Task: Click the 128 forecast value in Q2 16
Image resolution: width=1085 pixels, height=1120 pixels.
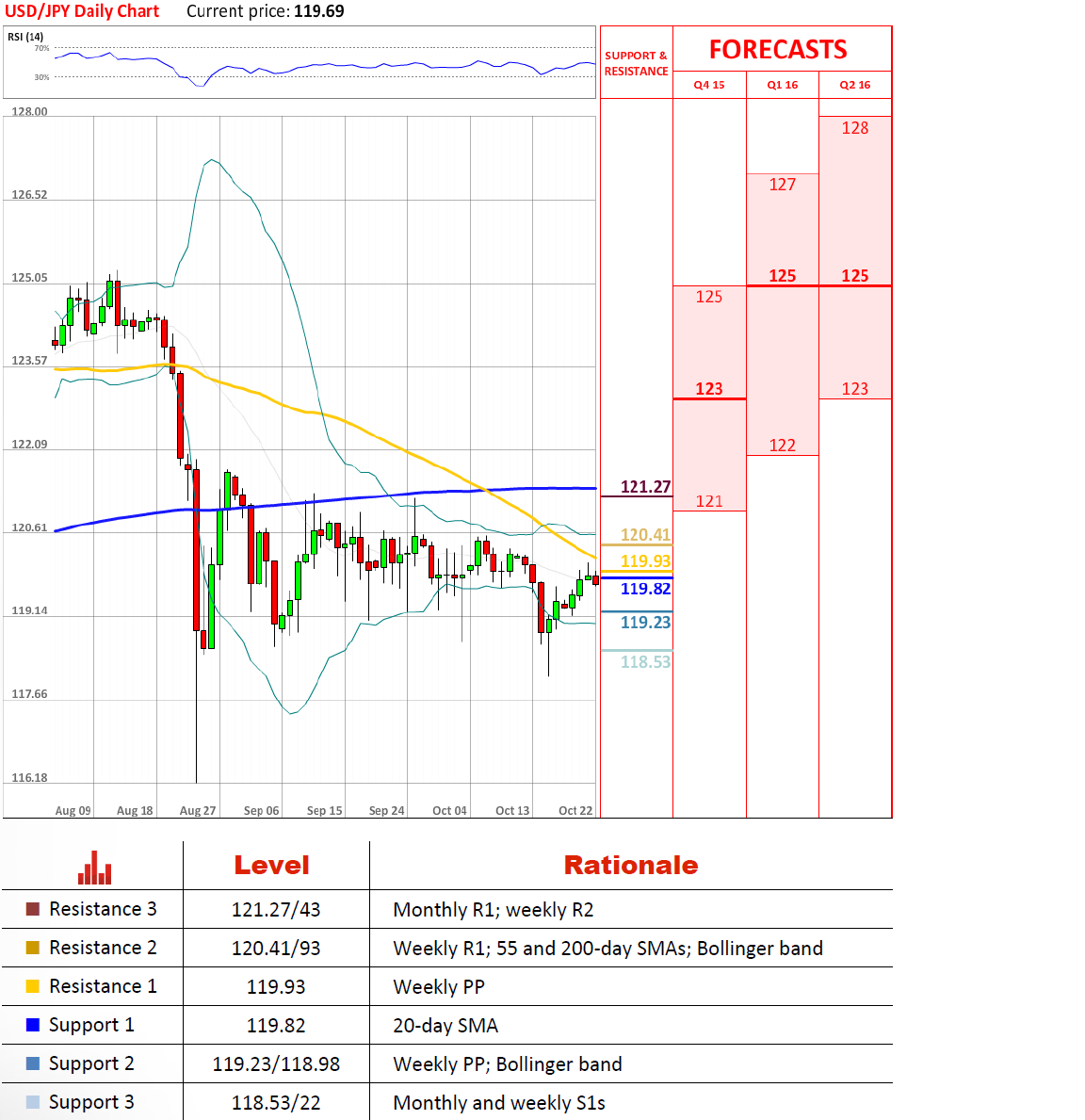Action: click(x=855, y=128)
